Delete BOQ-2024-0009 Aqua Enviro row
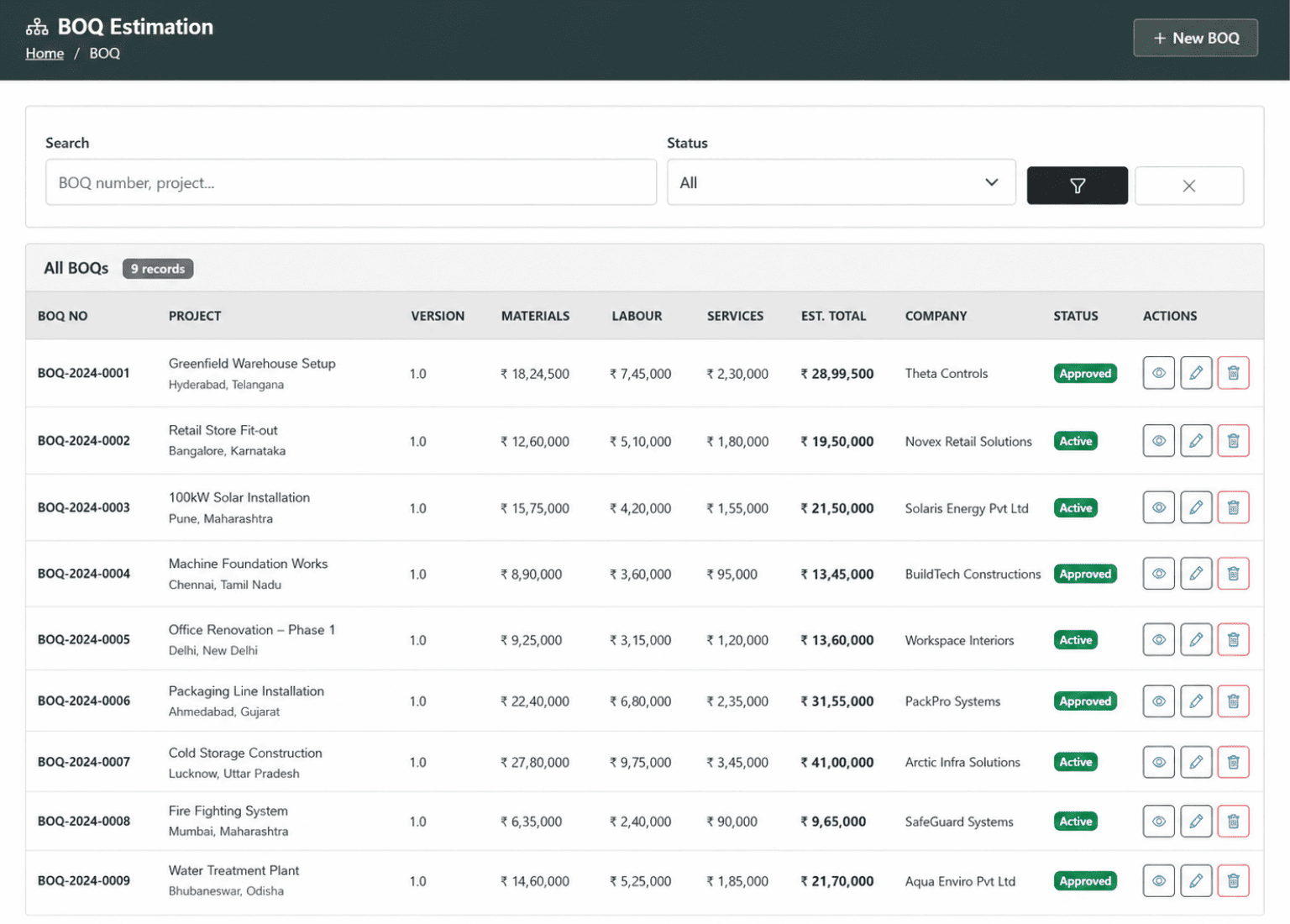 point(1233,881)
